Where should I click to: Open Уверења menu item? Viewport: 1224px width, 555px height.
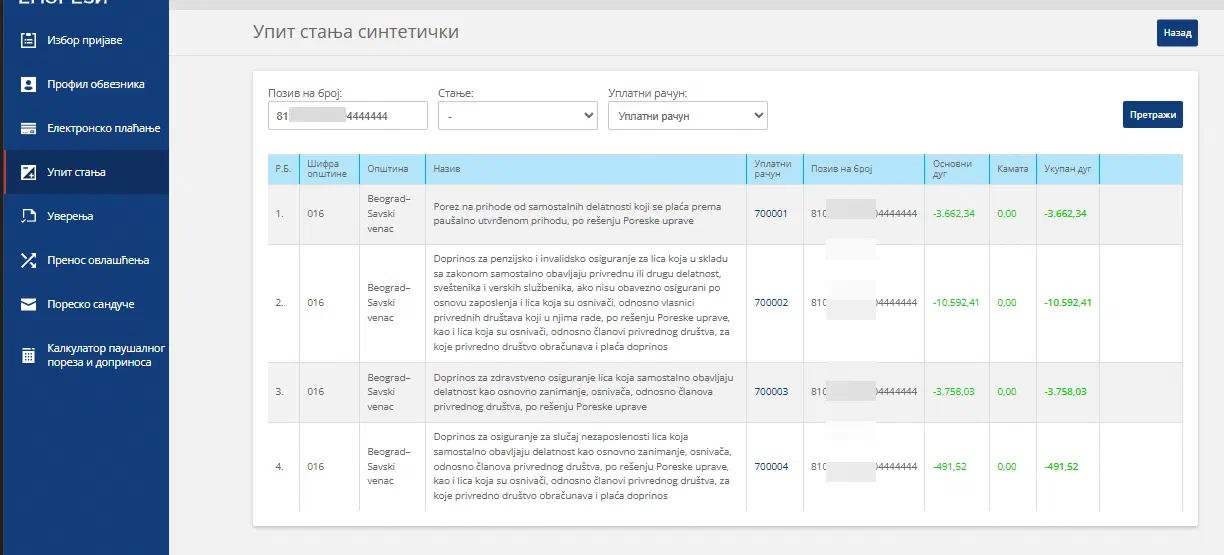[x=70, y=216]
